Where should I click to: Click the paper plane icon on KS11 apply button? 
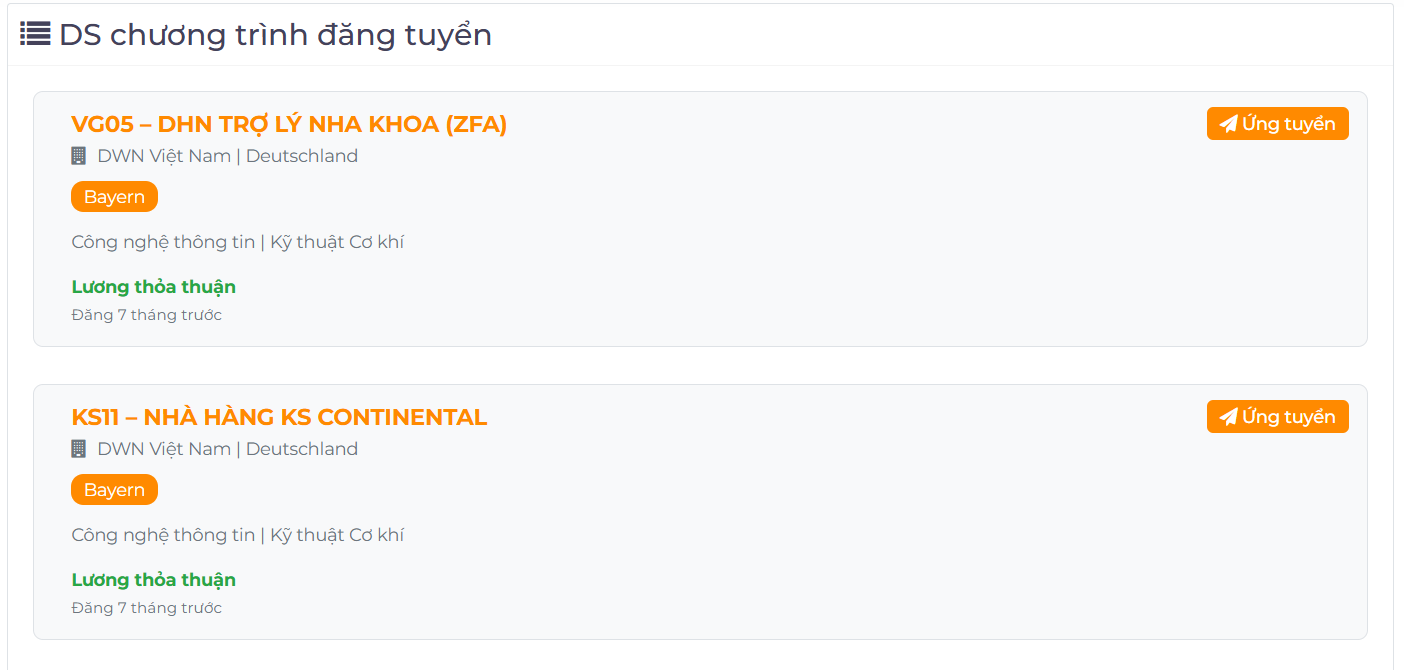click(1228, 417)
